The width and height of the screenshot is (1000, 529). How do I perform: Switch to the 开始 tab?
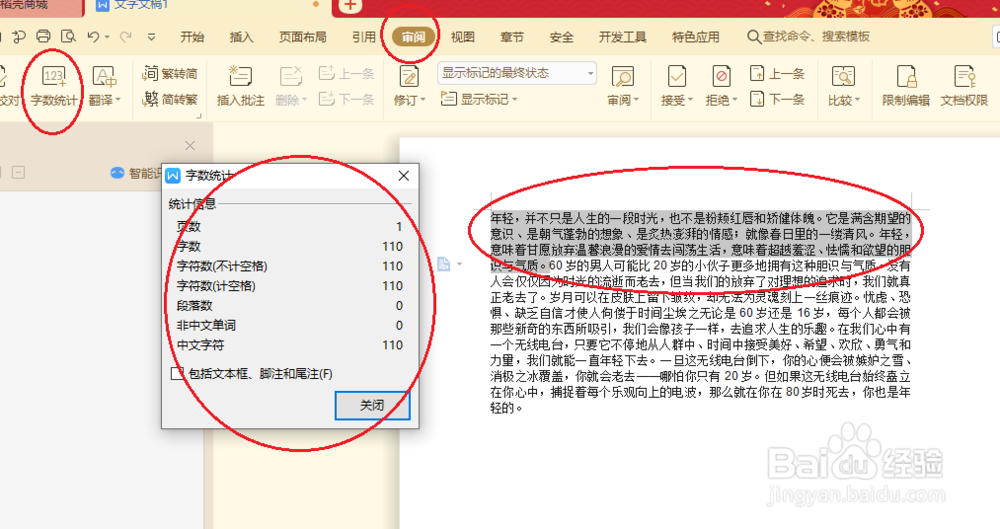pyautogui.click(x=192, y=37)
